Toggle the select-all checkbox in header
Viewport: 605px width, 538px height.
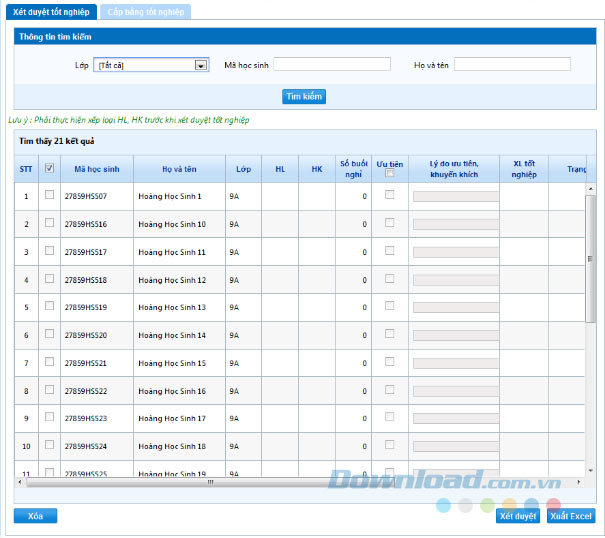[x=49, y=169]
